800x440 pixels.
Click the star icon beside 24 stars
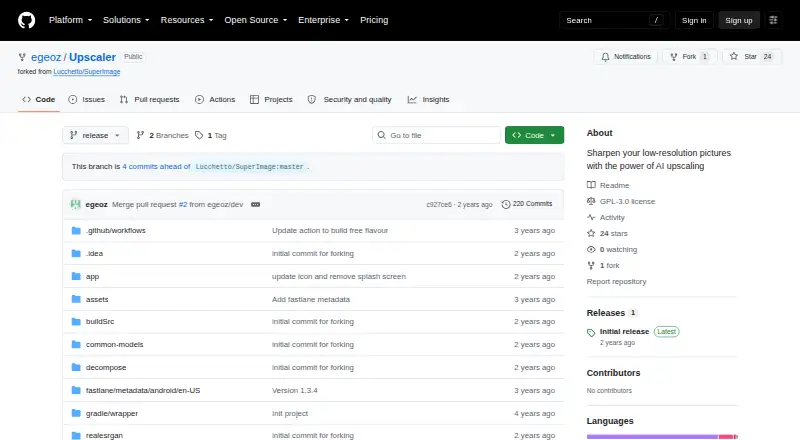(x=591, y=233)
